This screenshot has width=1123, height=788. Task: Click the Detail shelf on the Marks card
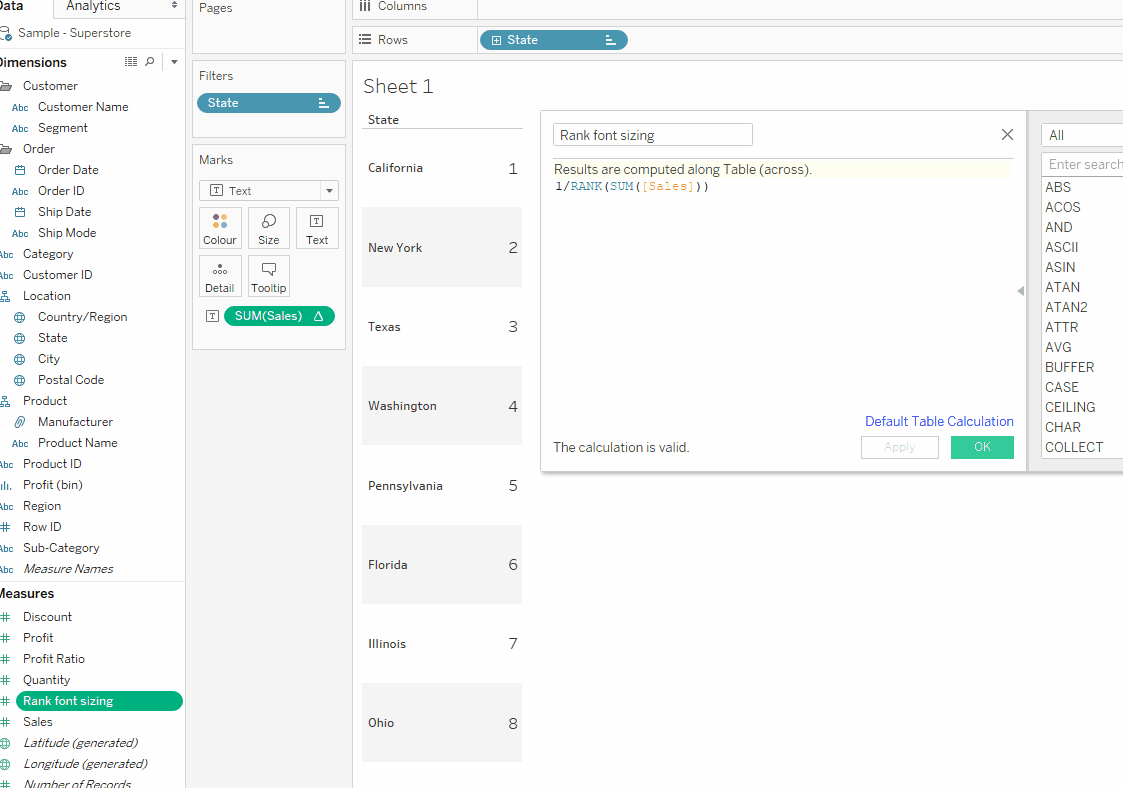pyautogui.click(x=219, y=276)
